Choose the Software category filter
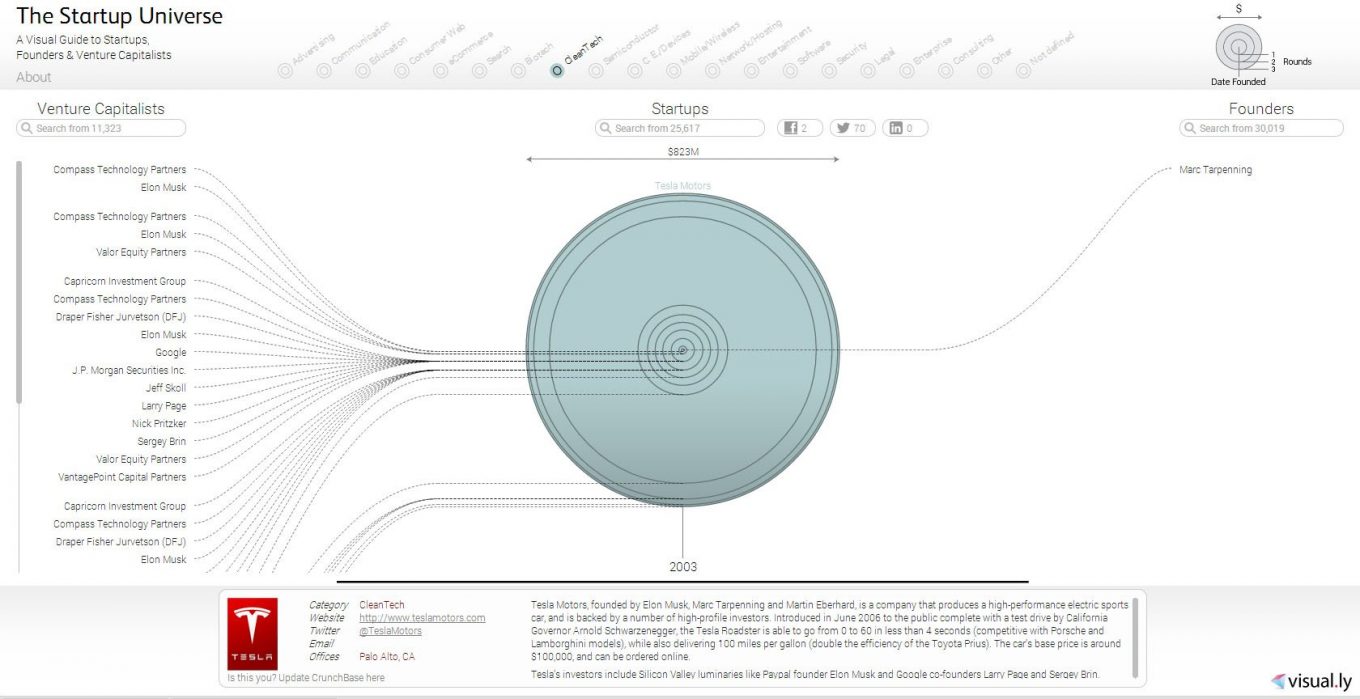 (x=790, y=71)
